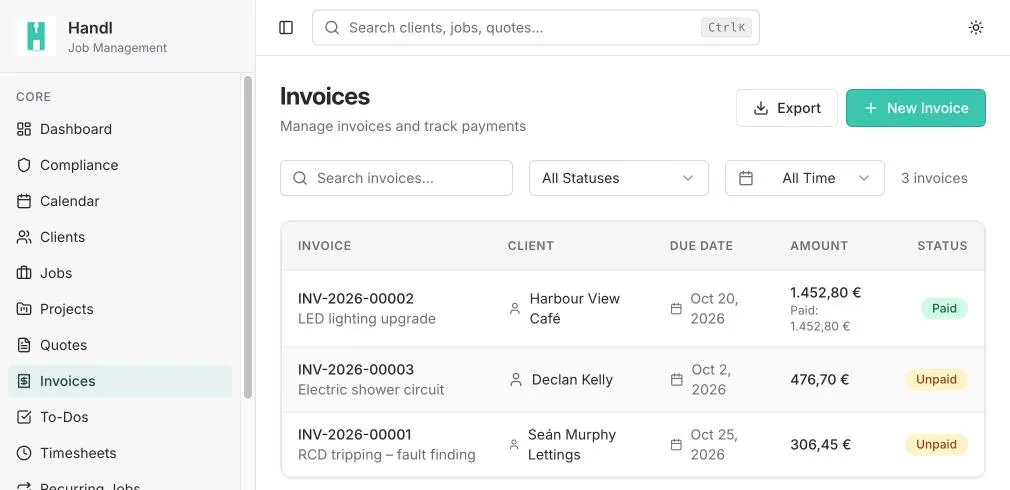Image resolution: width=1010 pixels, height=490 pixels.
Task: Click the Jobs briefcase icon
Action: tap(24, 273)
